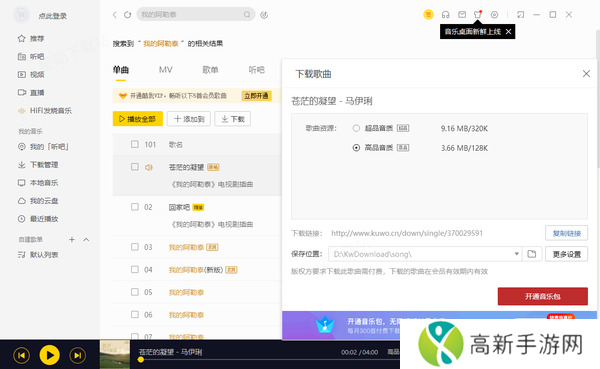Click 添加到 button
The image size is (600, 369).
click(x=189, y=119)
